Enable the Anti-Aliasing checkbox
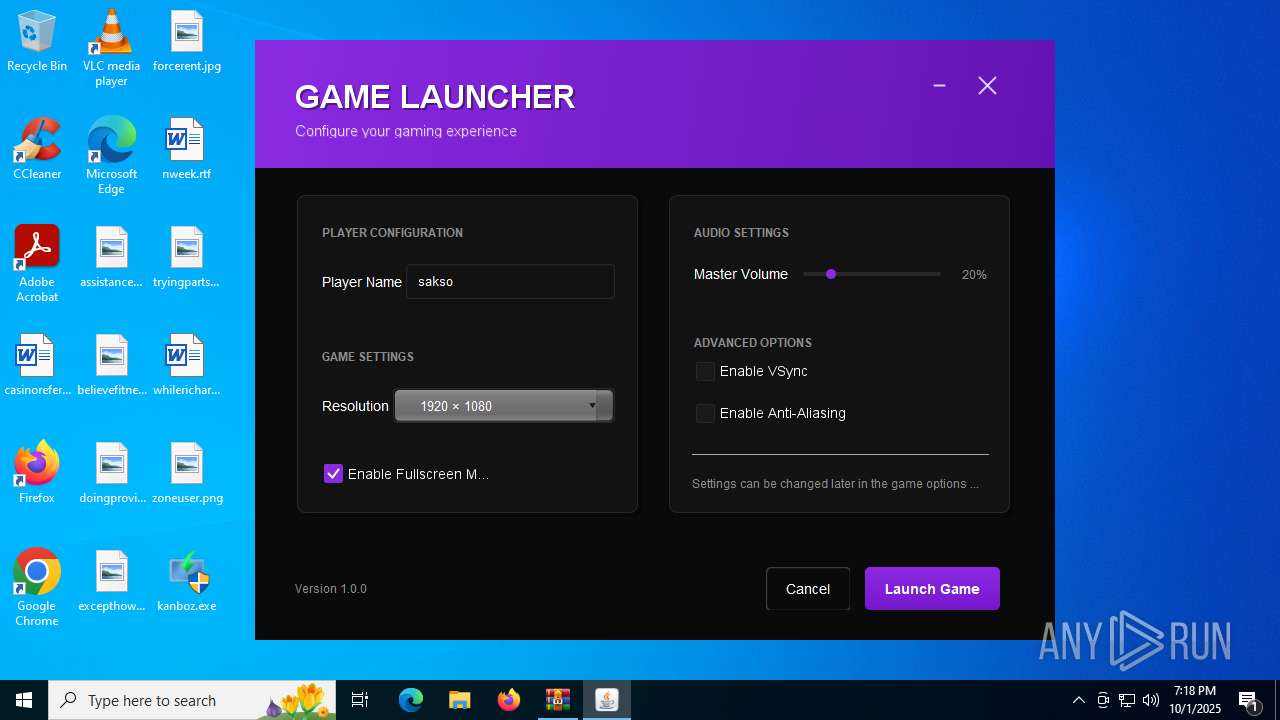Image resolution: width=1280 pixels, height=720 pixels. (x=705, y=413)
